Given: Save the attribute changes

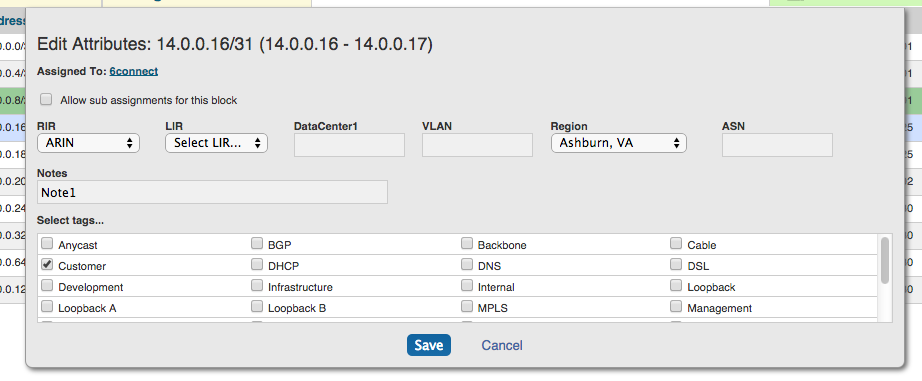Looking at the screenshot, I should pyautogui.click(x=429, y=345).
